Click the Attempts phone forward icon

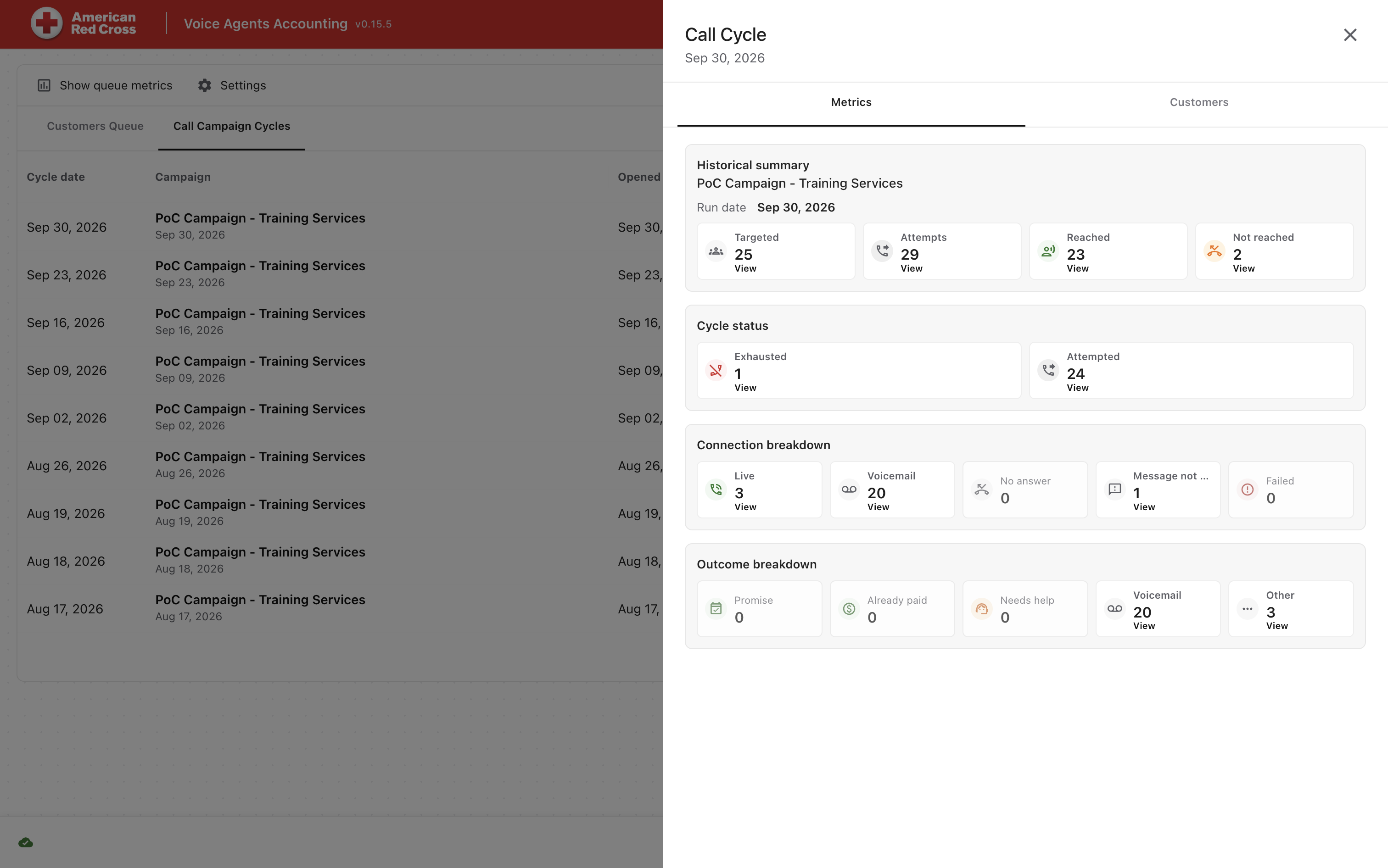tap(881, 251)
